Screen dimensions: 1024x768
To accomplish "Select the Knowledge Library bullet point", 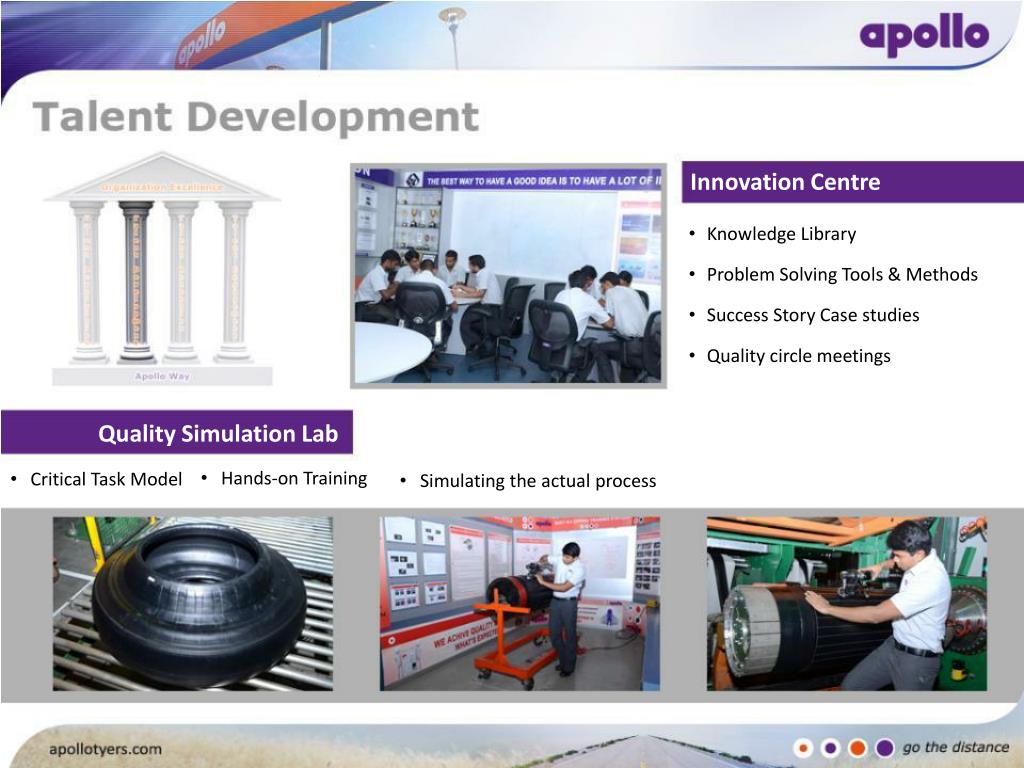I will point(781,233).
